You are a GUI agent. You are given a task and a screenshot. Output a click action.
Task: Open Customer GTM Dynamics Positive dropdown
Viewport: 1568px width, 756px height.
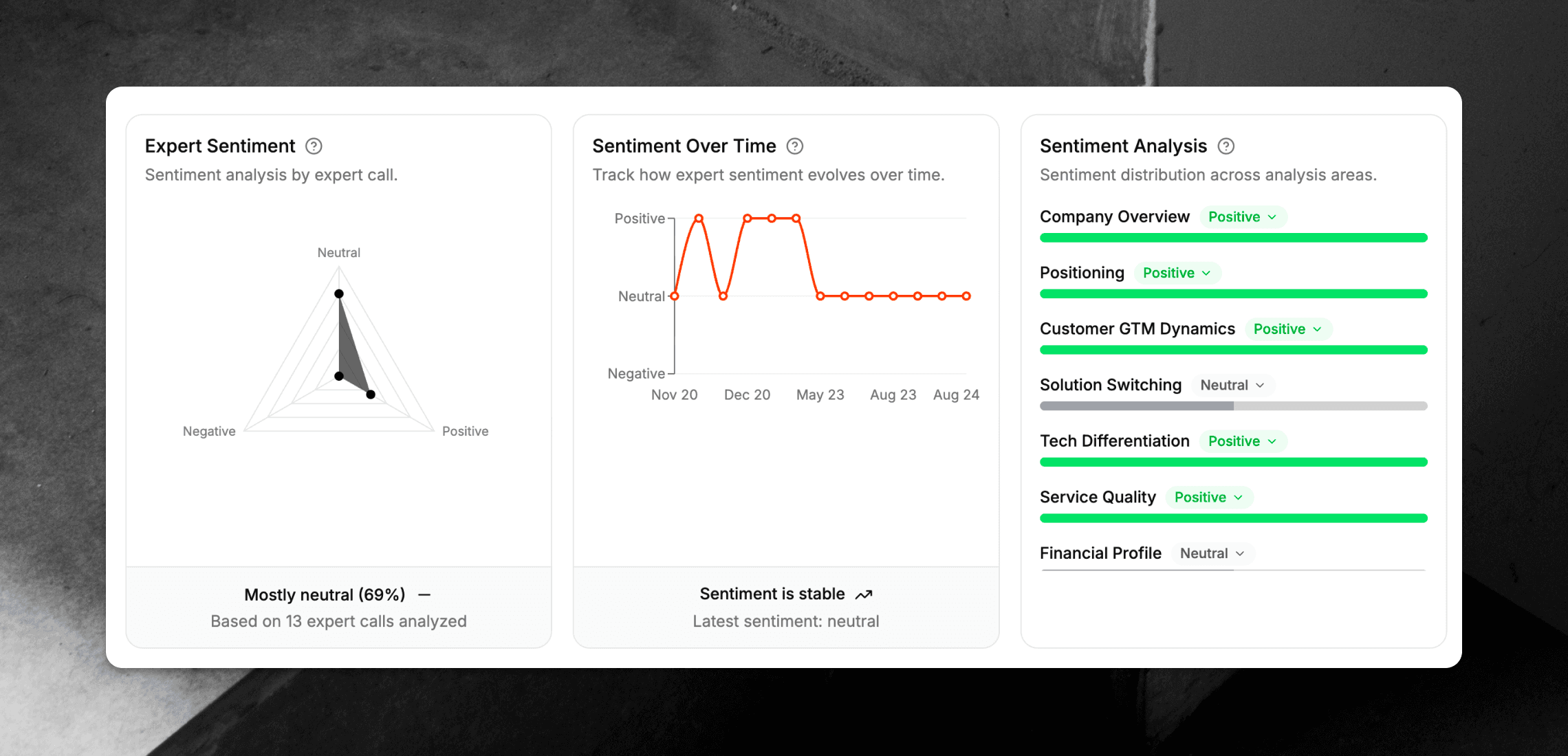1287,329
